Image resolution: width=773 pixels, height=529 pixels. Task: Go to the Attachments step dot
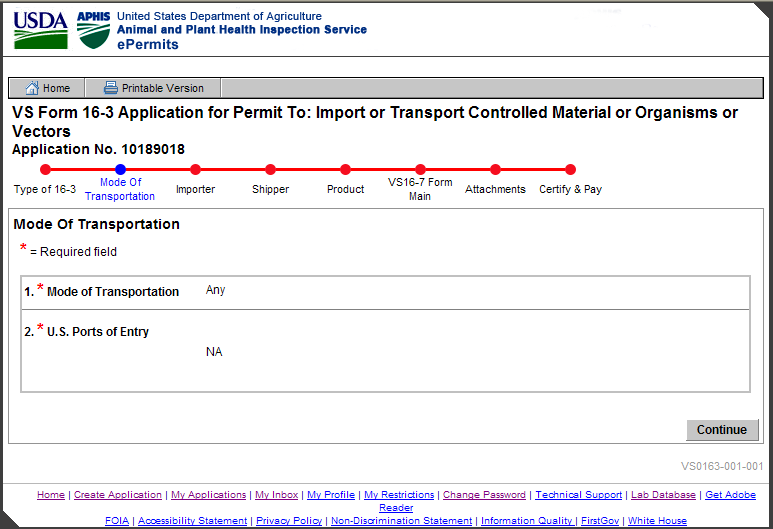click(495, 170)
